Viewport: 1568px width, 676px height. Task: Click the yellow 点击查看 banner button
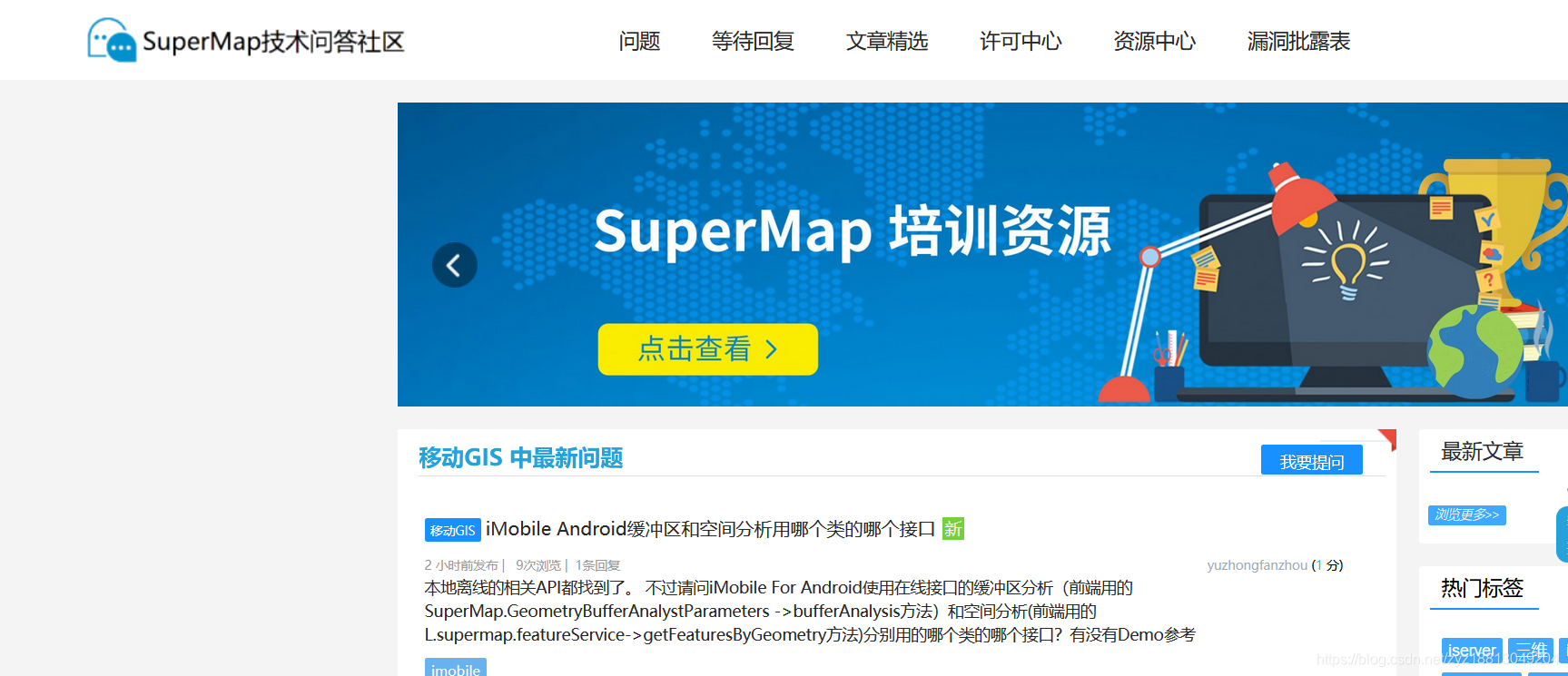pos(707,349)
